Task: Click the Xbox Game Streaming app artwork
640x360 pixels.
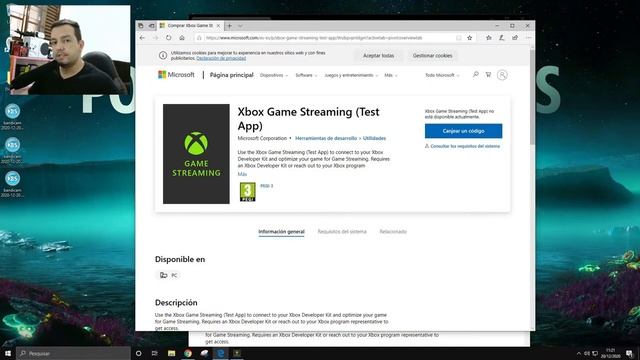Action: tap(196, 154)
